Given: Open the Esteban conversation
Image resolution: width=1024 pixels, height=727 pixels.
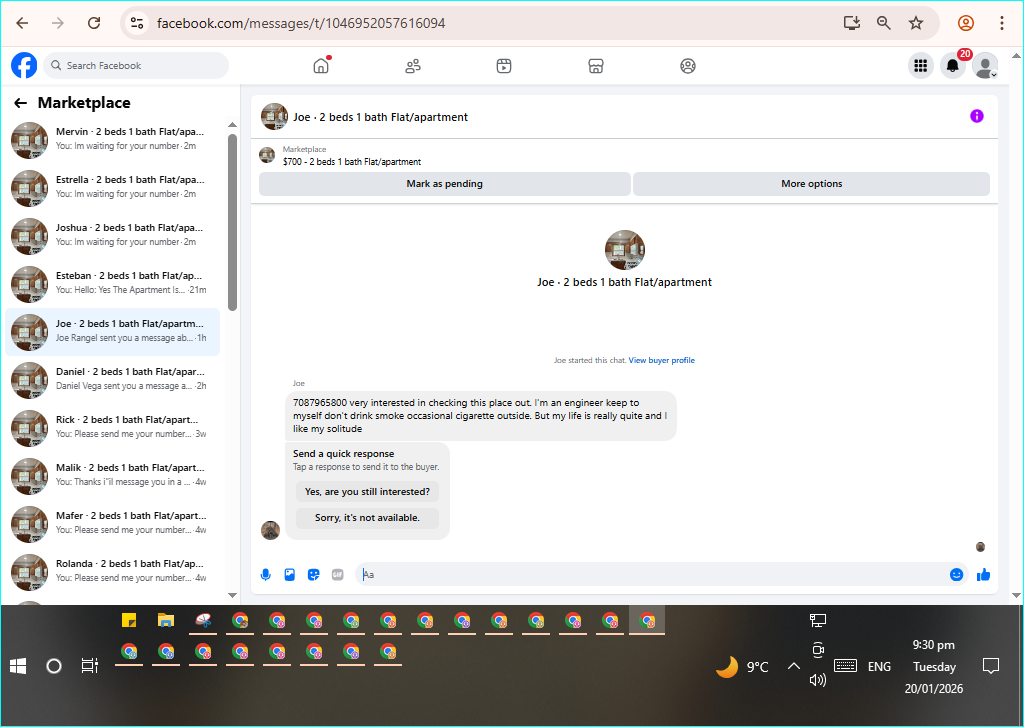Looking at the screenshot, I should coord(114,283).
